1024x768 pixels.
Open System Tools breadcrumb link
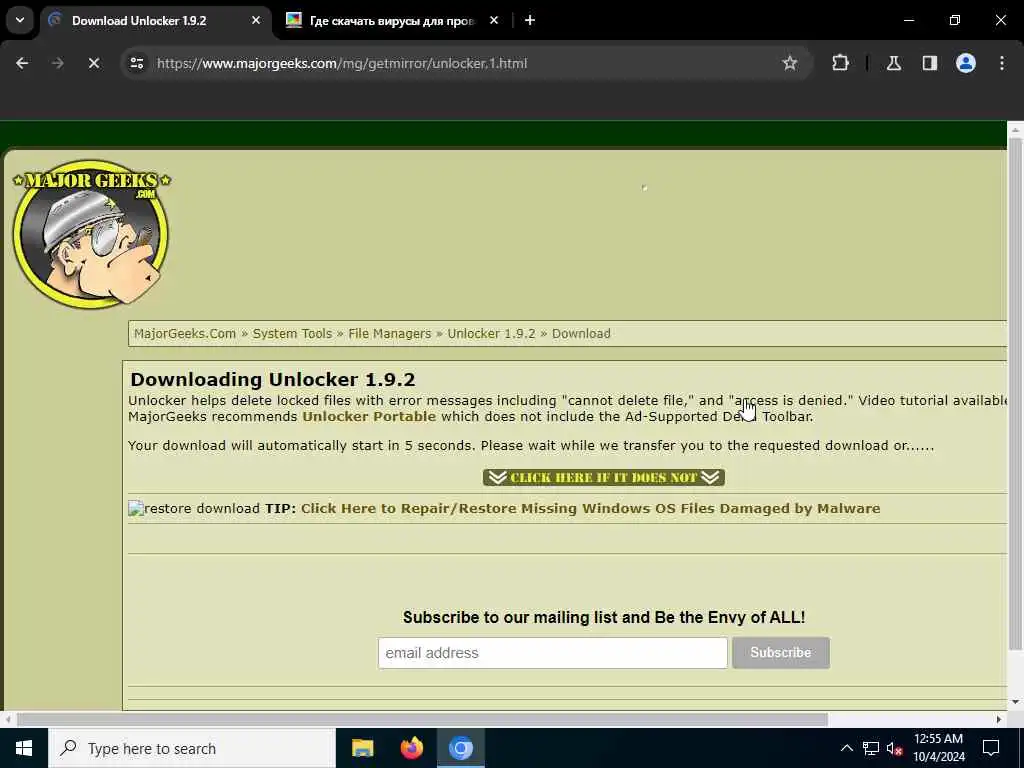pyautogui.click(x=292, y=334)
